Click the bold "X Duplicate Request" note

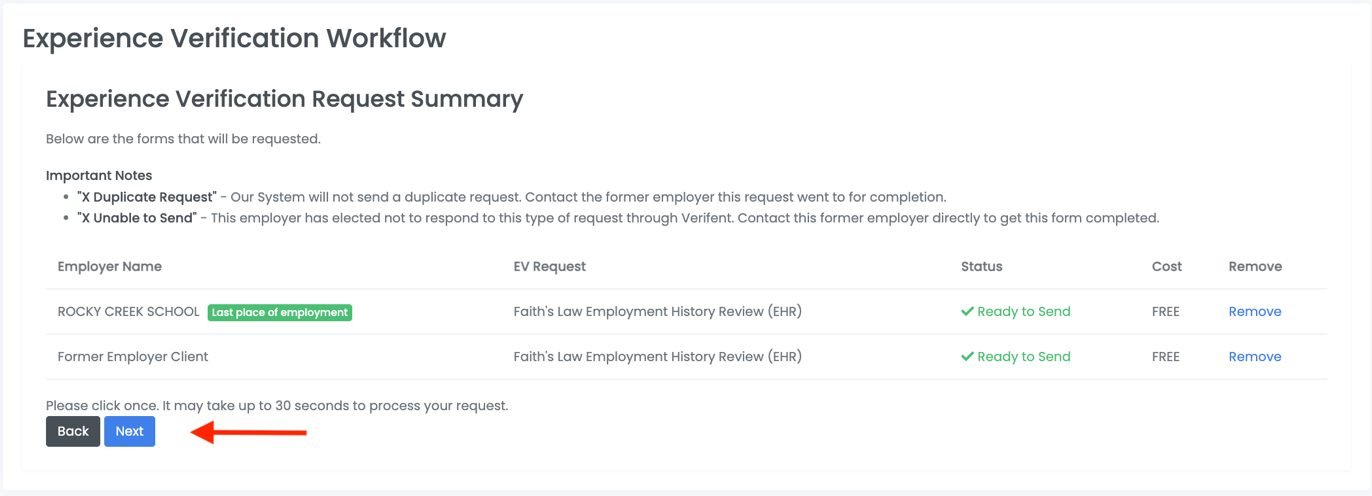(146, 197)
